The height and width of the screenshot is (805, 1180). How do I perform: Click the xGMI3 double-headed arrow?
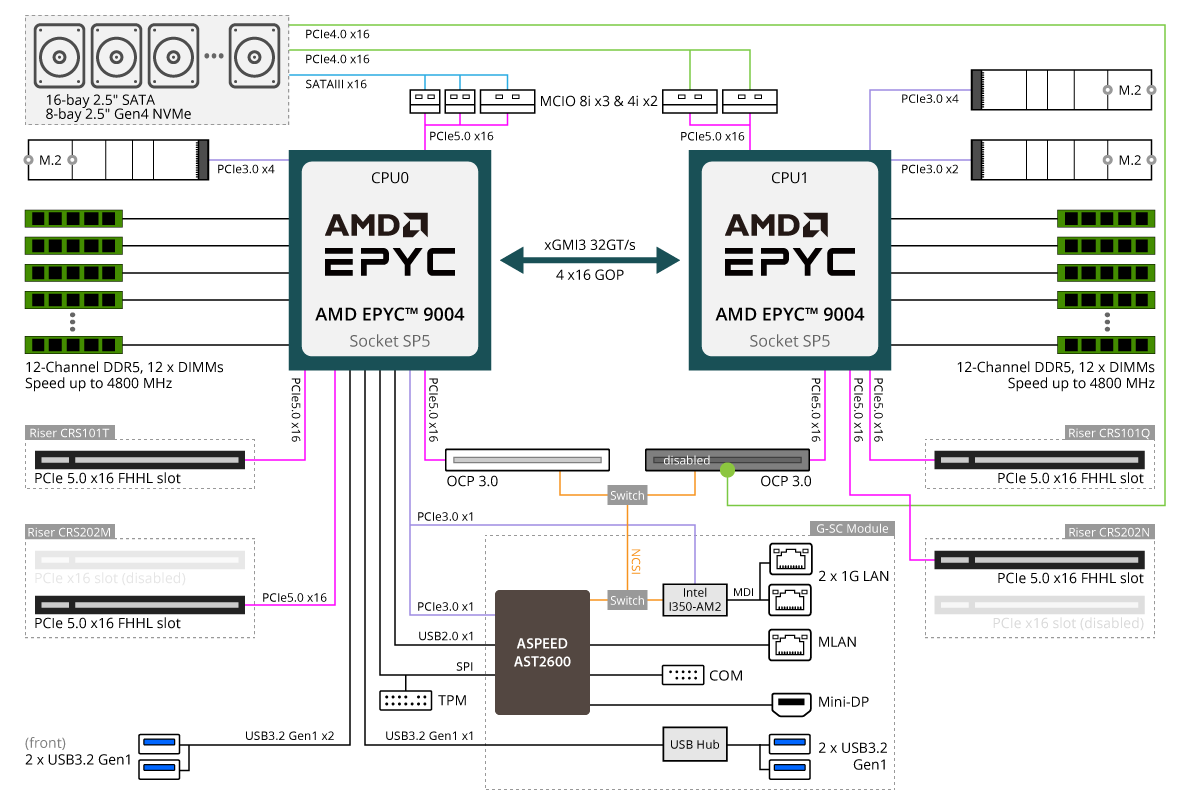pos(590,260)
